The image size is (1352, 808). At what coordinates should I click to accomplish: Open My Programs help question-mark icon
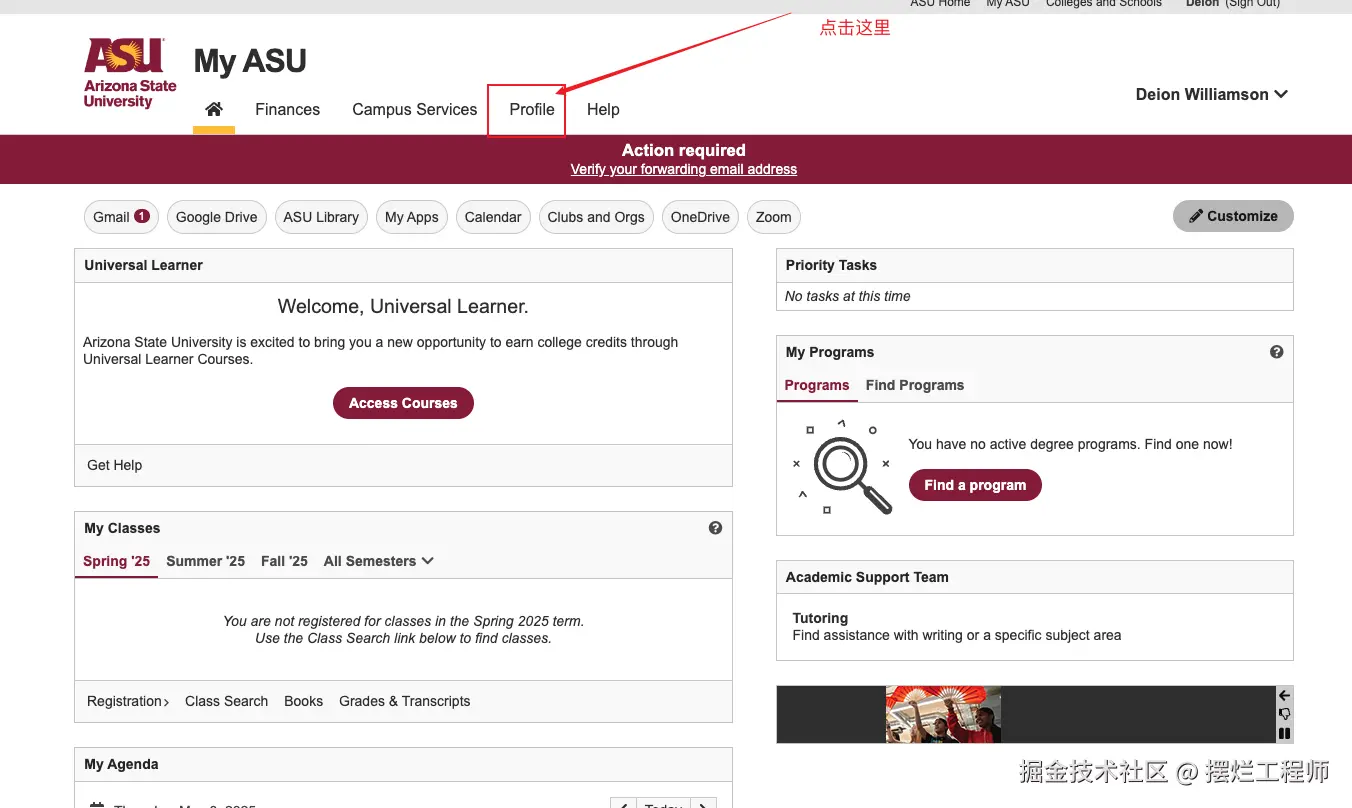click(x=1276, y=352)
